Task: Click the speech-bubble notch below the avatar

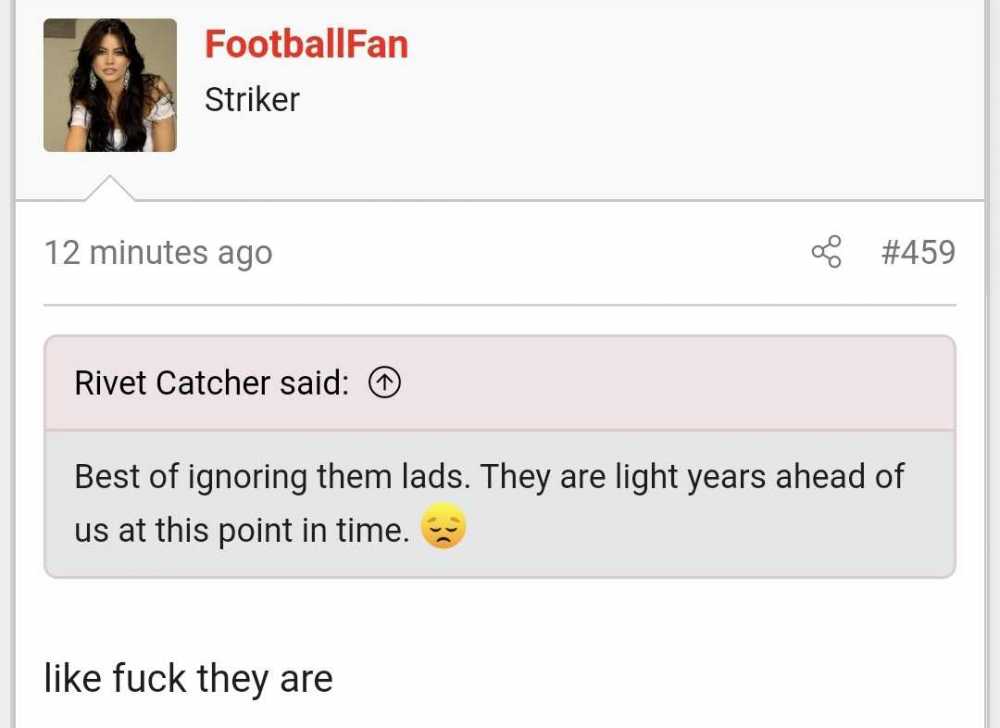Action: (110, 188)
